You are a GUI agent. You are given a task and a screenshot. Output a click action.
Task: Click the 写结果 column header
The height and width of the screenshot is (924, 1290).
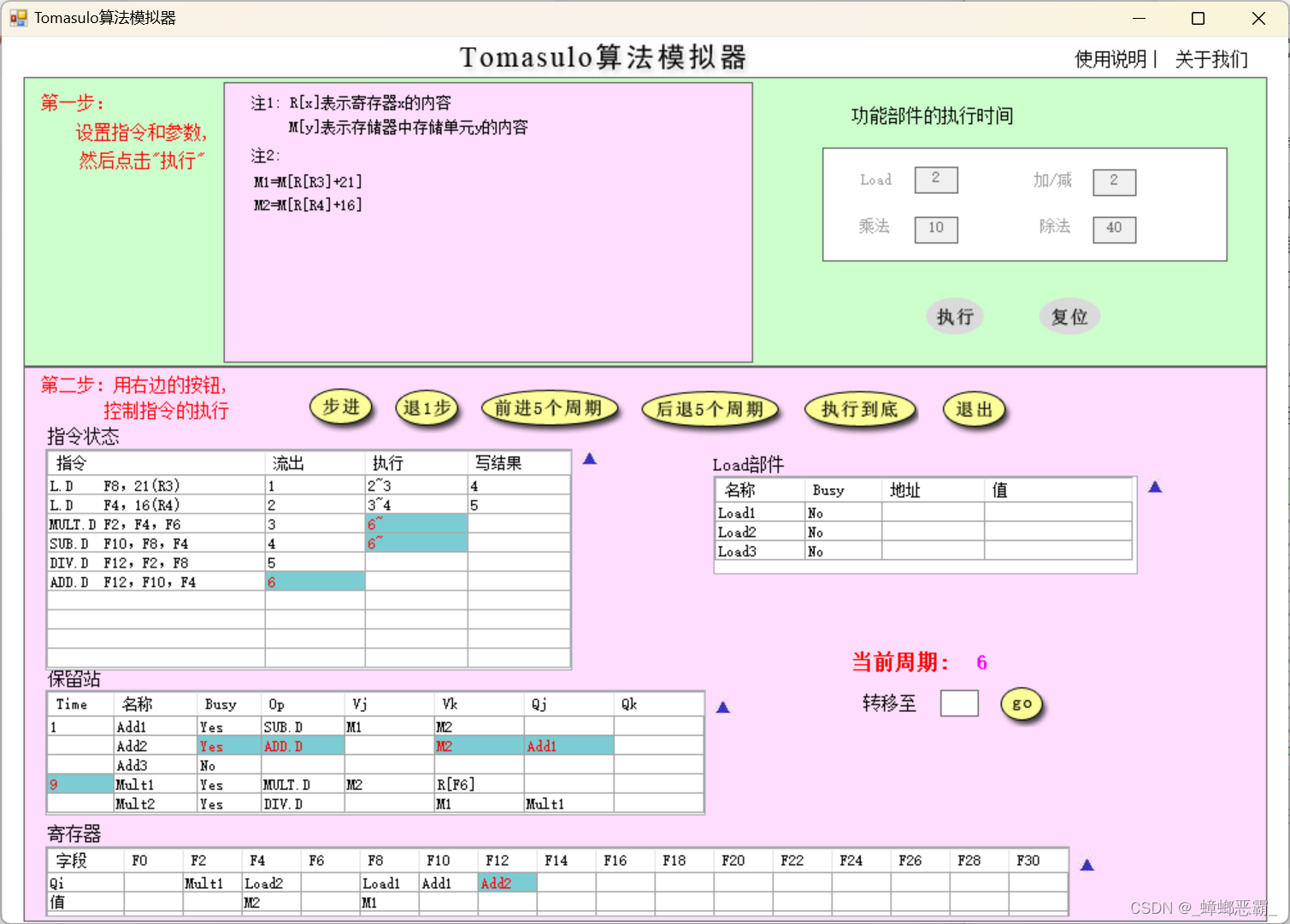tap(519, 463)
